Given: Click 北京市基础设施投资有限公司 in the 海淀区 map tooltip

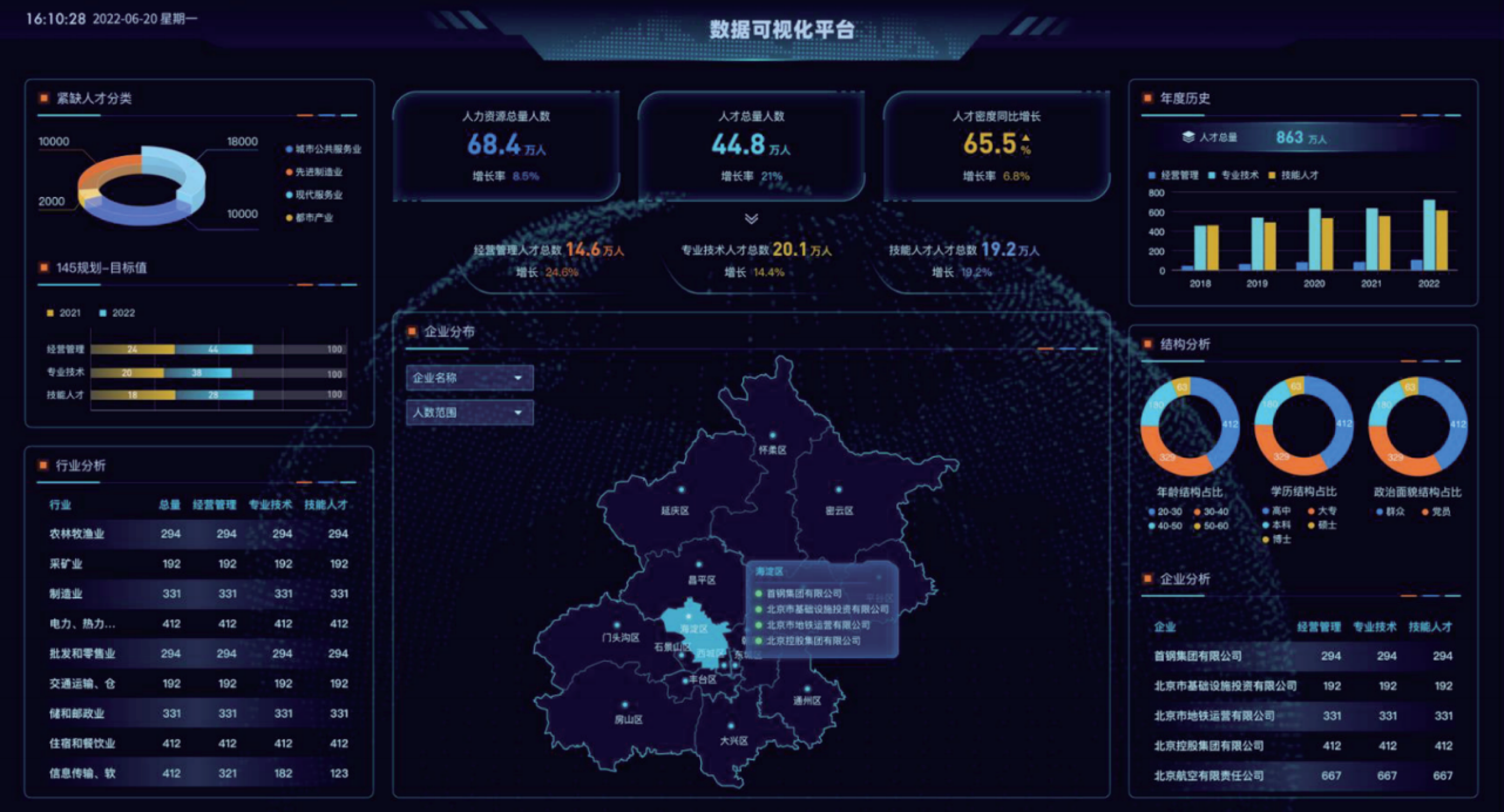Looking at the screenshot, I should pyautogui.click(x=822, y=610).
